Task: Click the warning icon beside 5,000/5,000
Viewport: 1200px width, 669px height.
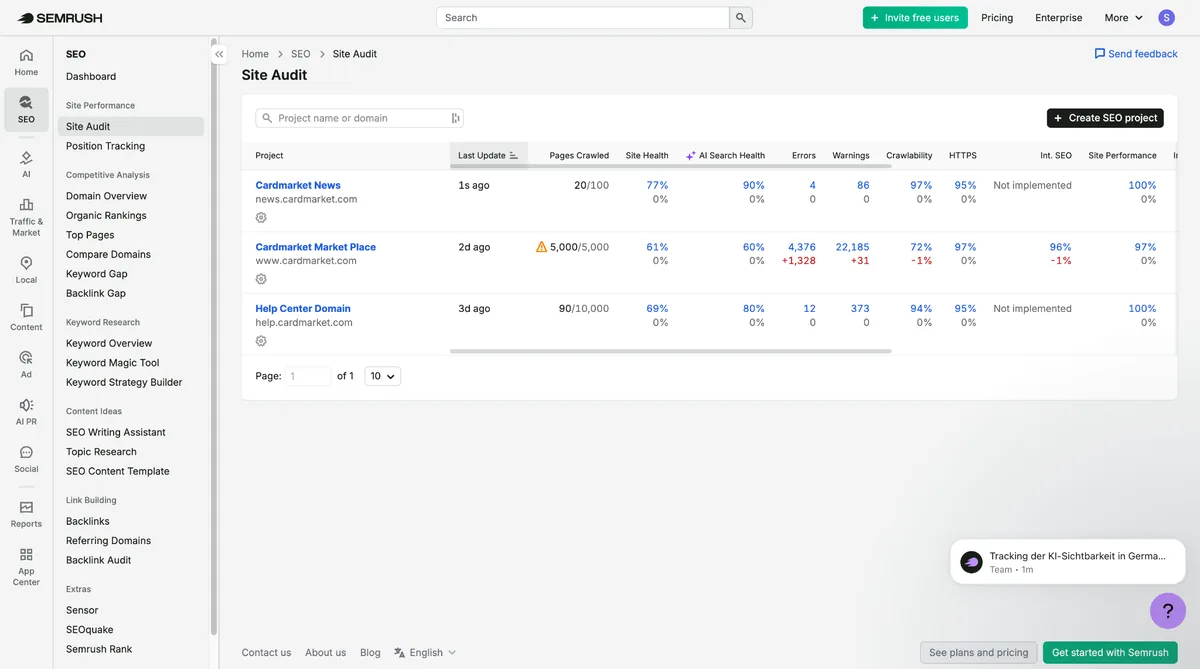Action: pyautogui.click(x=541, y=247)
